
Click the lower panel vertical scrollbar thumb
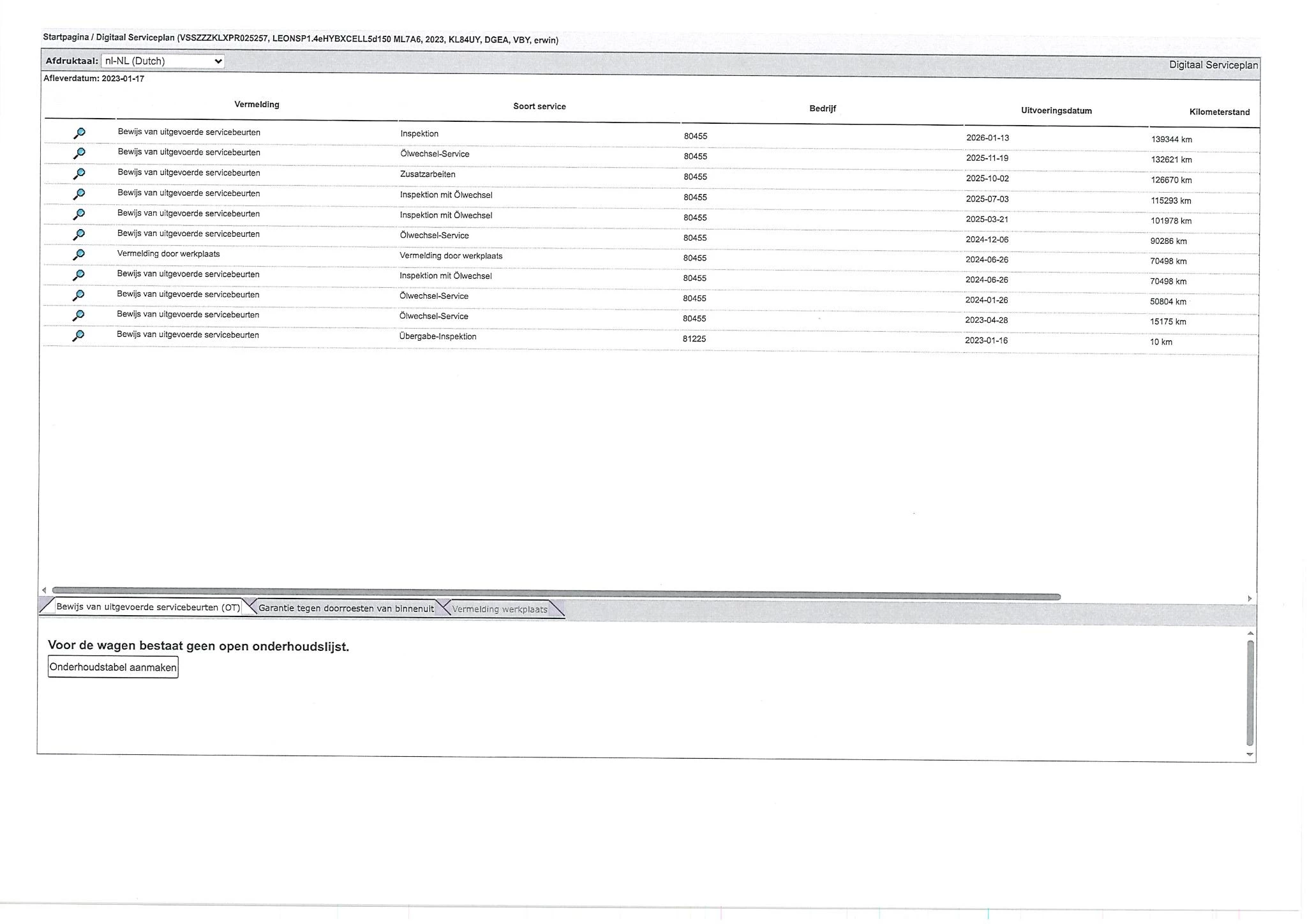click(x=1250, y=693)
